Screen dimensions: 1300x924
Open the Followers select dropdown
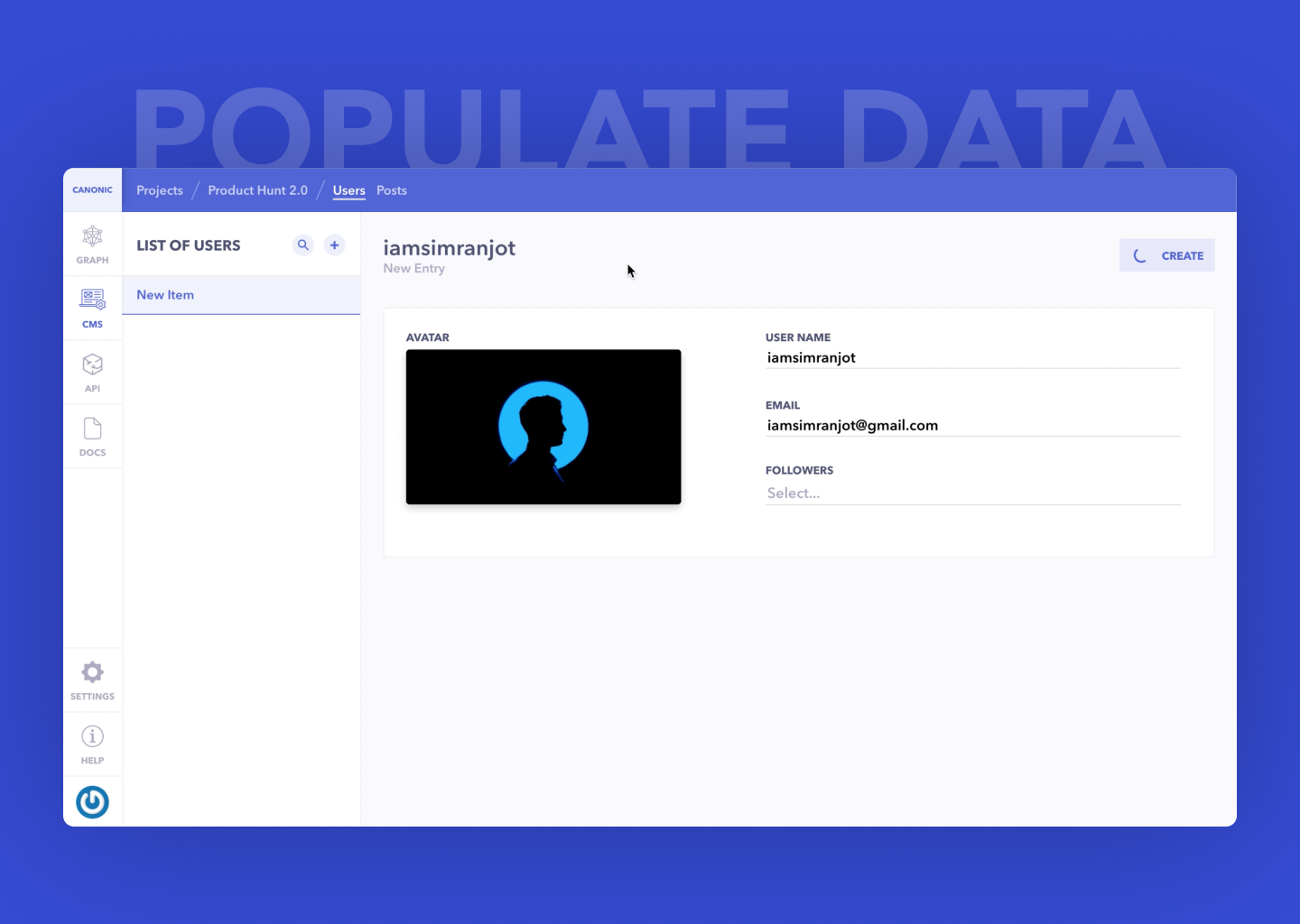point(972,493)
